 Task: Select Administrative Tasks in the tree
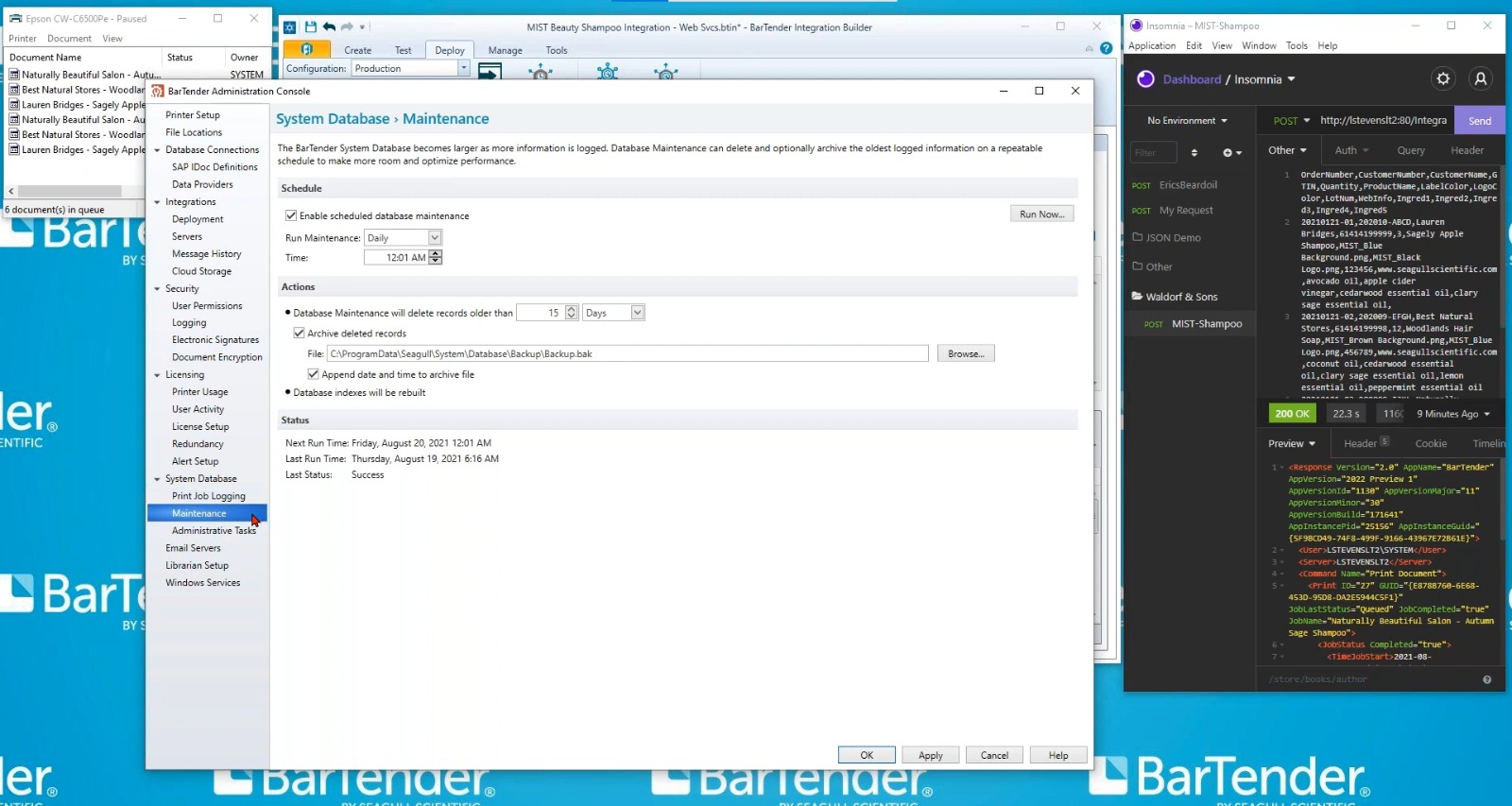[x=214, y=531]
